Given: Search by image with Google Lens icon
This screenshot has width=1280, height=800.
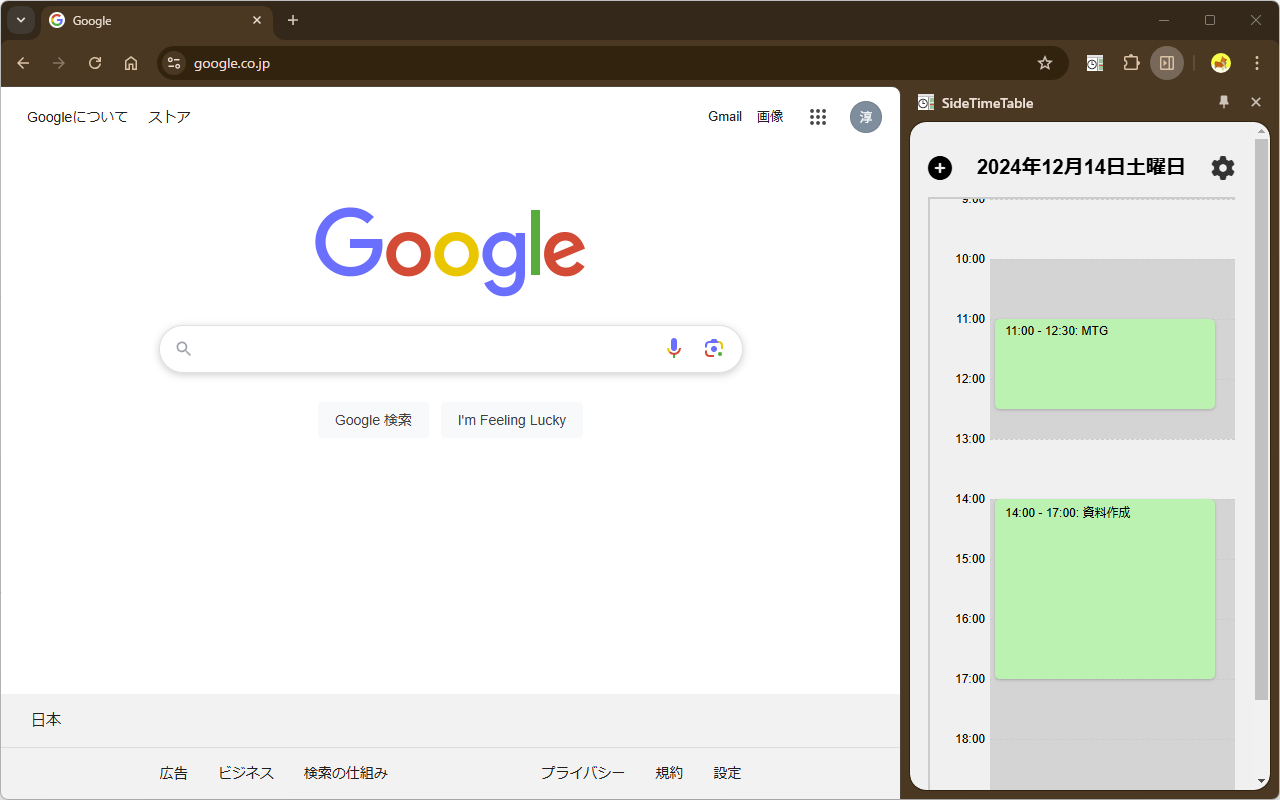Looking at the screenshot, I should coord(714,347).
